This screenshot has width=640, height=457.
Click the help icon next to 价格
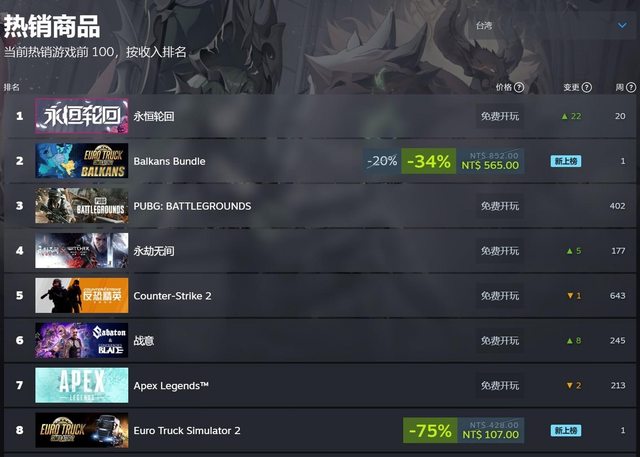coord(519,87)
